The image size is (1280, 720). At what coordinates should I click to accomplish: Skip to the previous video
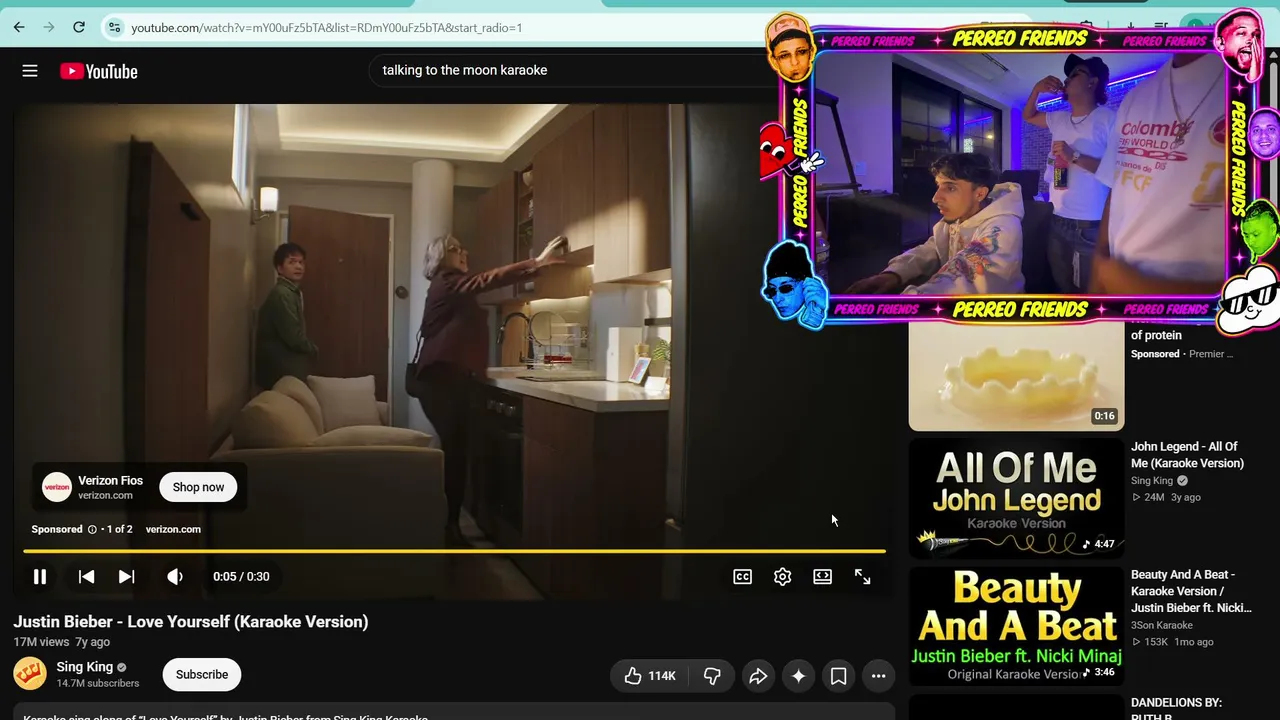(x=87, y=577)
